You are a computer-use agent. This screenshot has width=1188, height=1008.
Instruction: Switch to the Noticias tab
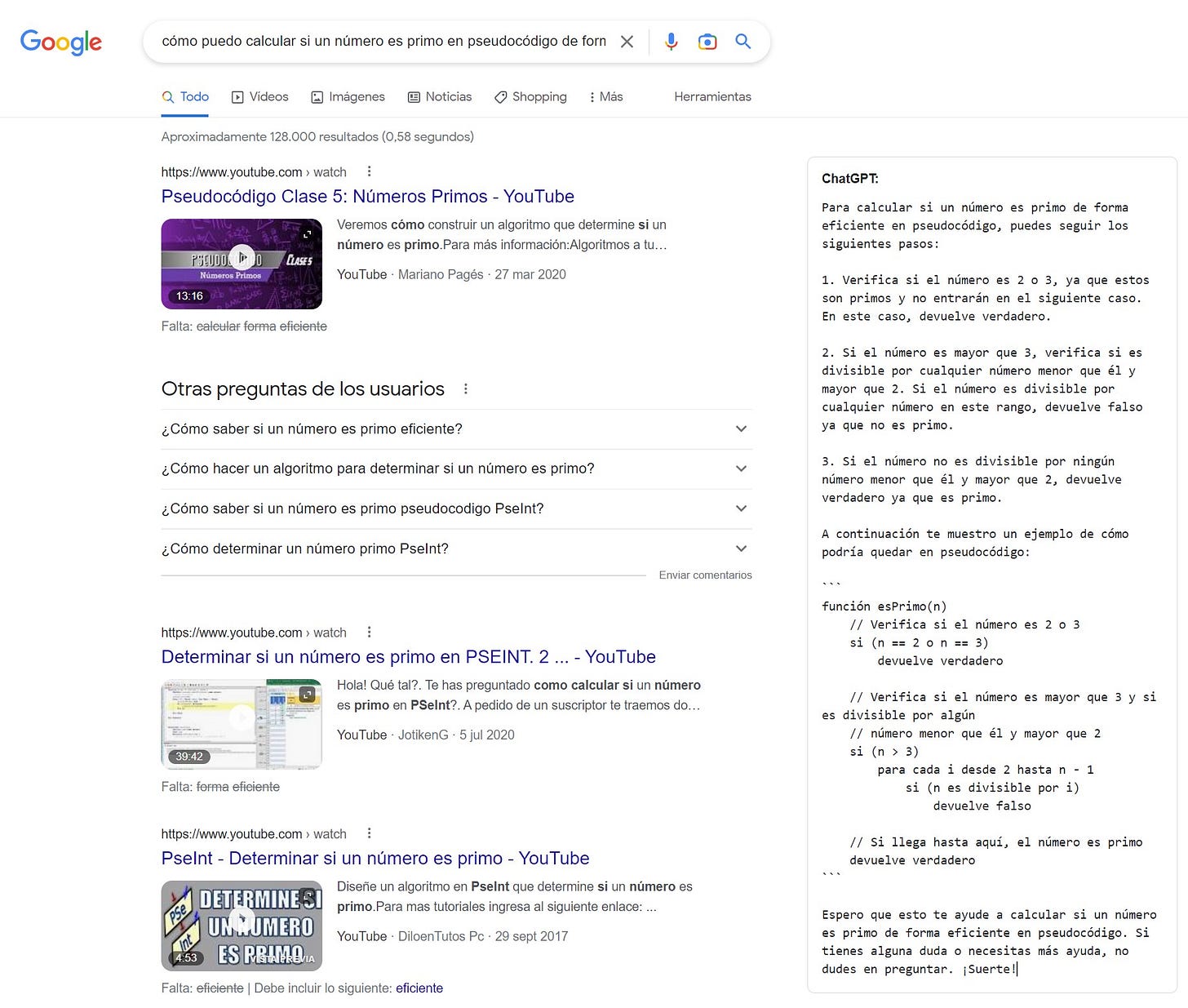(x=440, y=96)
